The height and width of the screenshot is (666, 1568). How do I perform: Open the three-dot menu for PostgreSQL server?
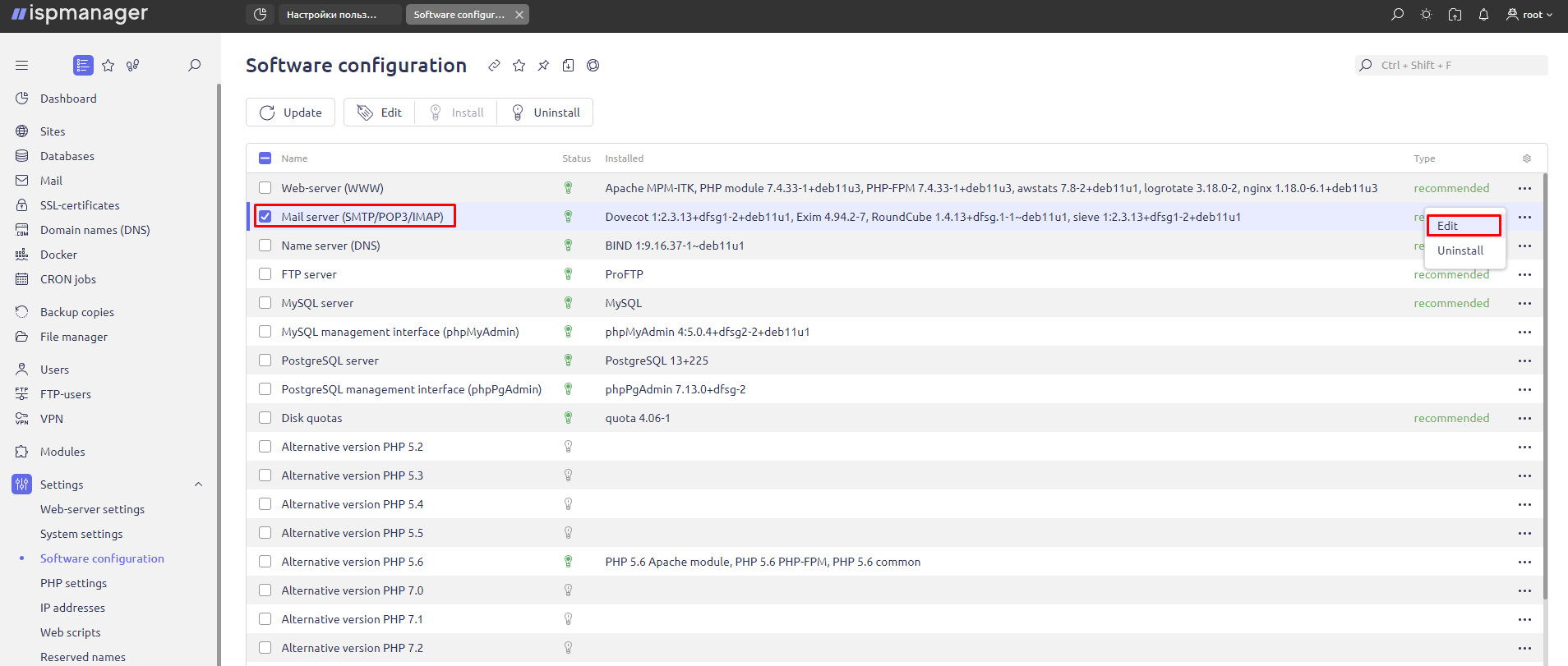[1525, 361]
